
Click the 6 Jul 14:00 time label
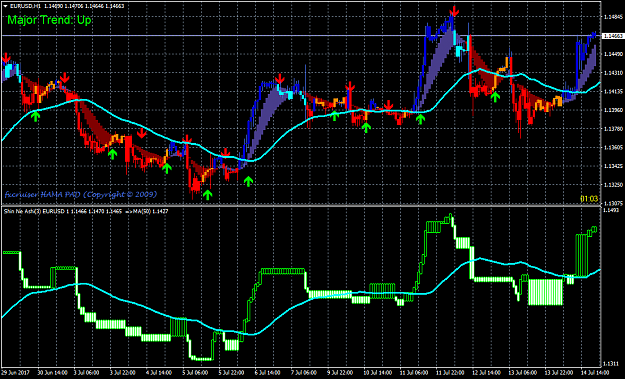point(267,373)
